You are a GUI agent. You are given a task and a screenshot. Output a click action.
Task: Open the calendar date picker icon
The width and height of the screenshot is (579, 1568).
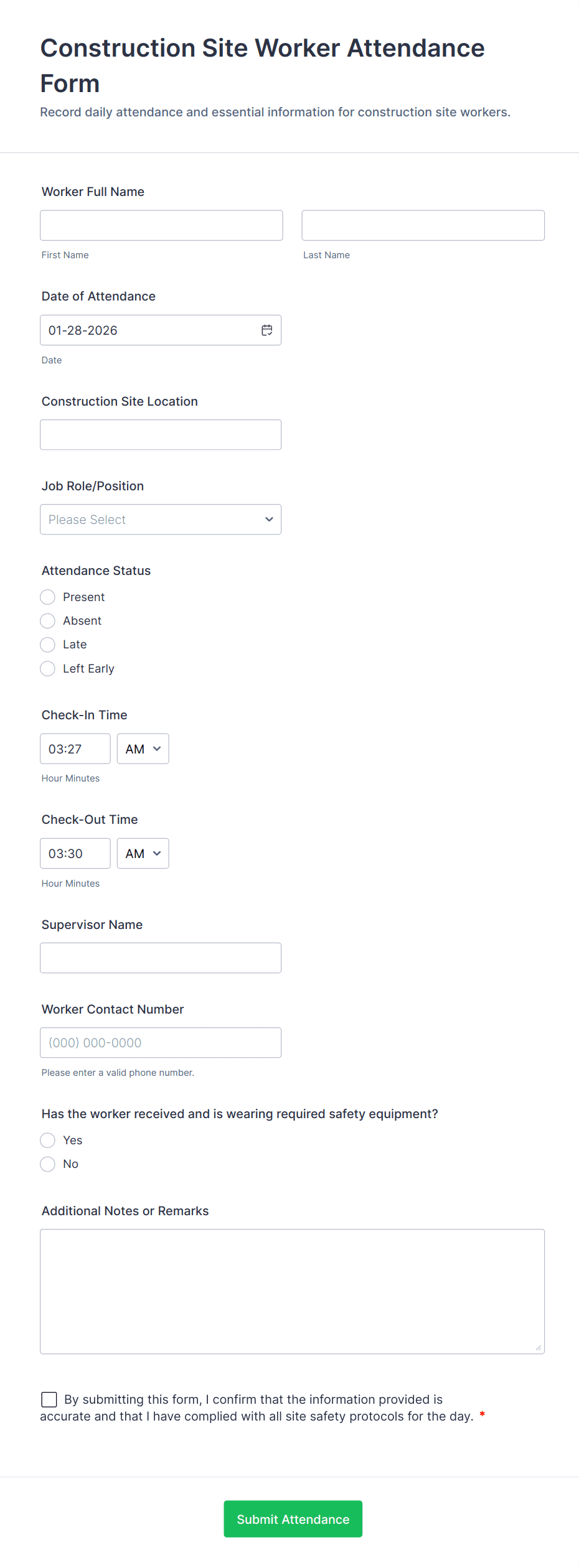coord(266,330)
